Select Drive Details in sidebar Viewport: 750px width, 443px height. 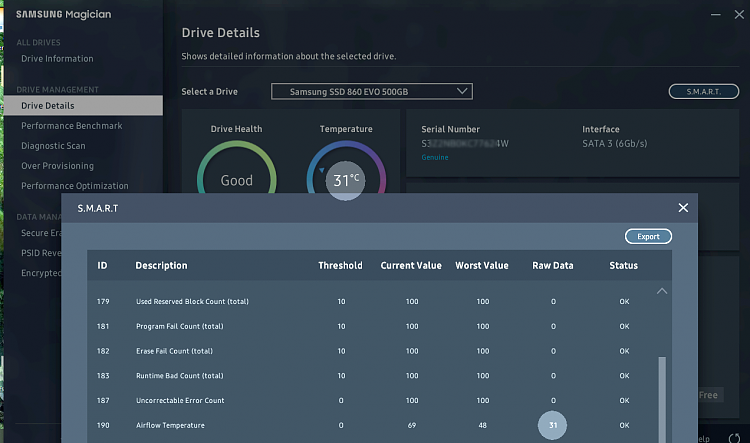point(83,105)
